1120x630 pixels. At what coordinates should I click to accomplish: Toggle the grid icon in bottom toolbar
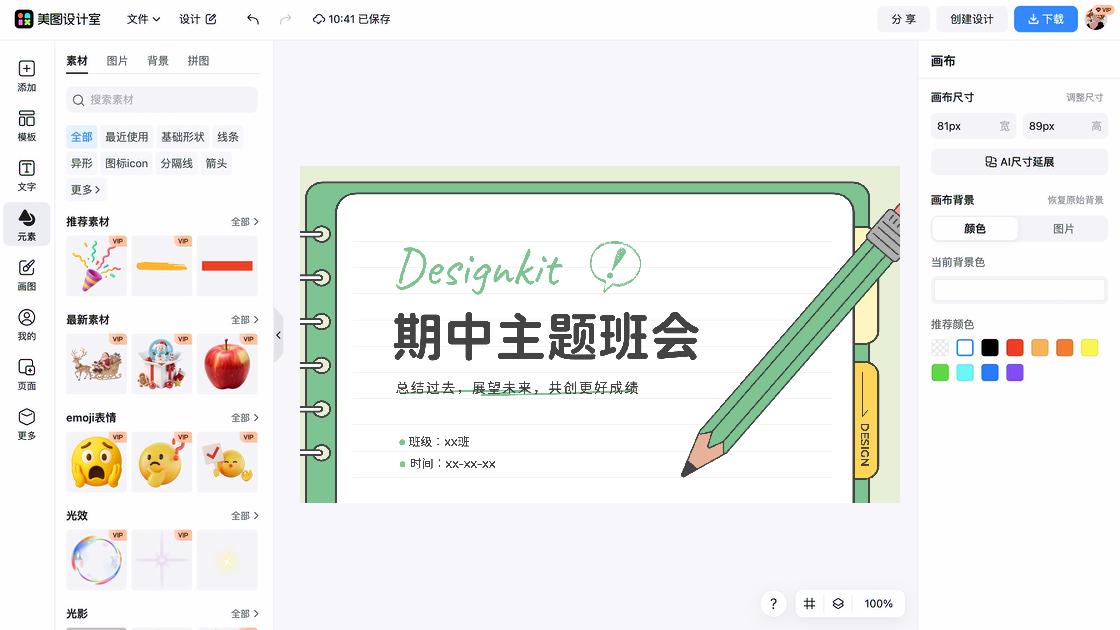point(809,604)
